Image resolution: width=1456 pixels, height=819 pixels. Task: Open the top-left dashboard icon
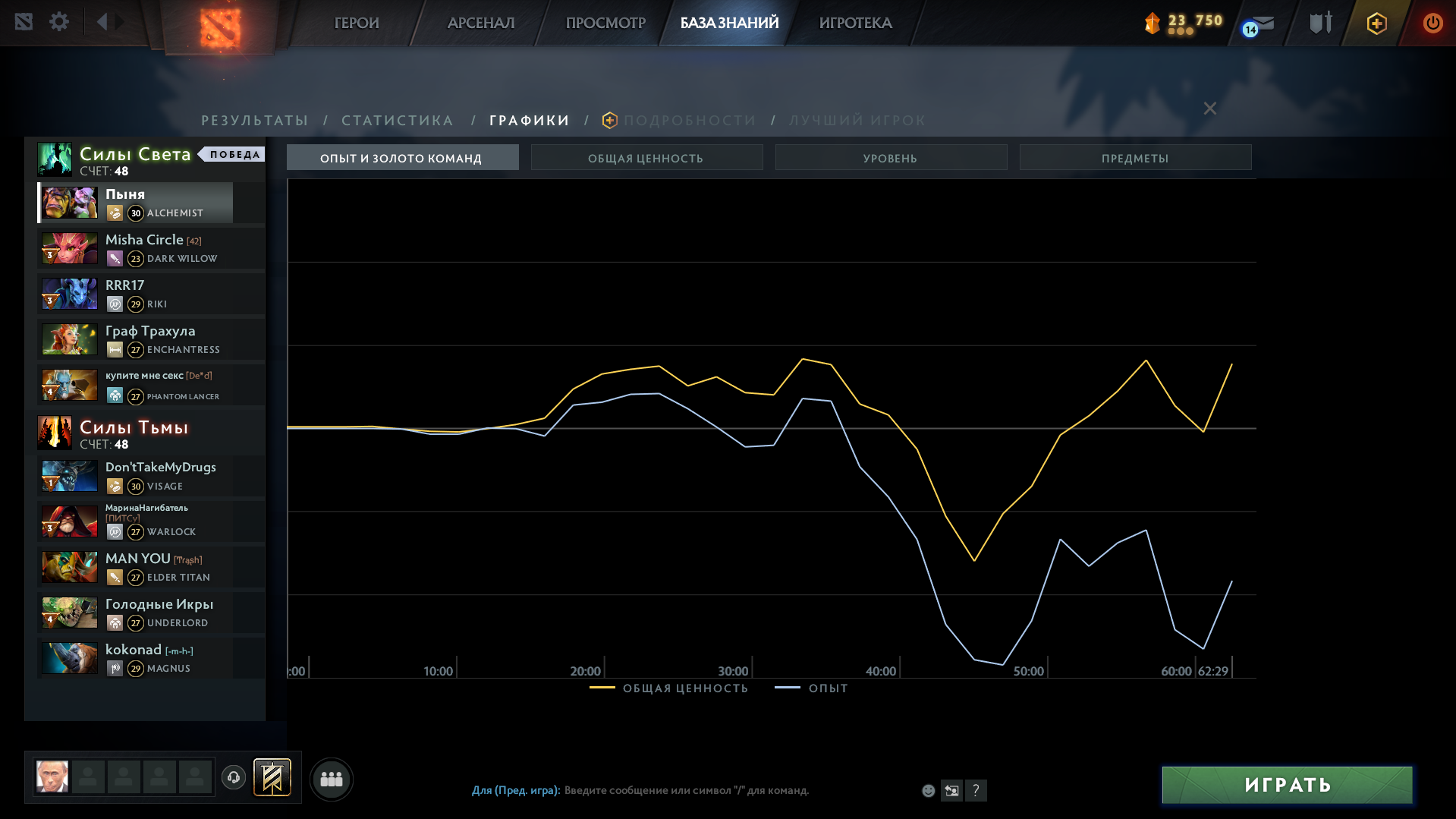click(x=24, y=22)
